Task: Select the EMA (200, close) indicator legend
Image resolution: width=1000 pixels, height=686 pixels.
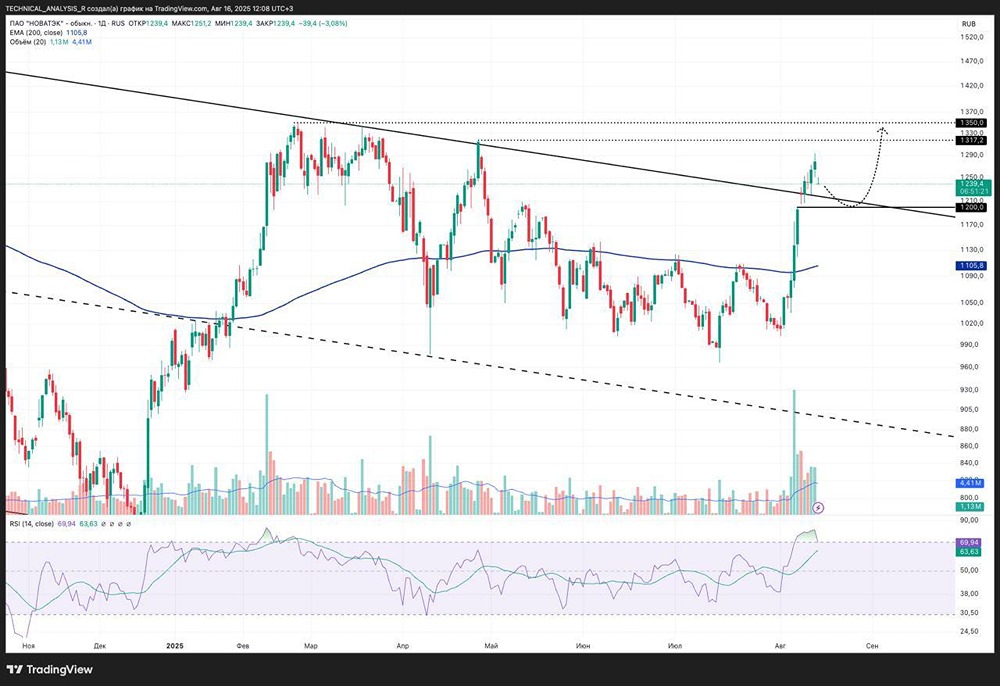Action: point(36,33)
